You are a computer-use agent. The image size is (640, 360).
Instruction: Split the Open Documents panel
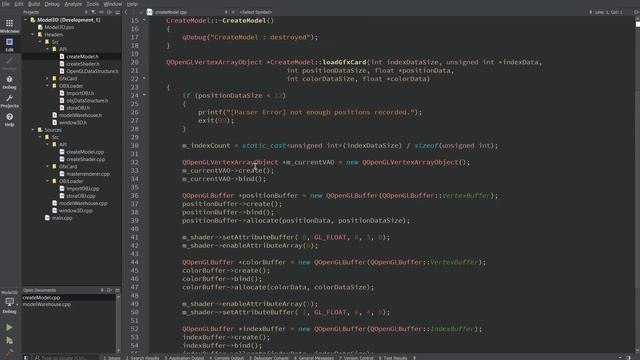[x=109, y=290]
